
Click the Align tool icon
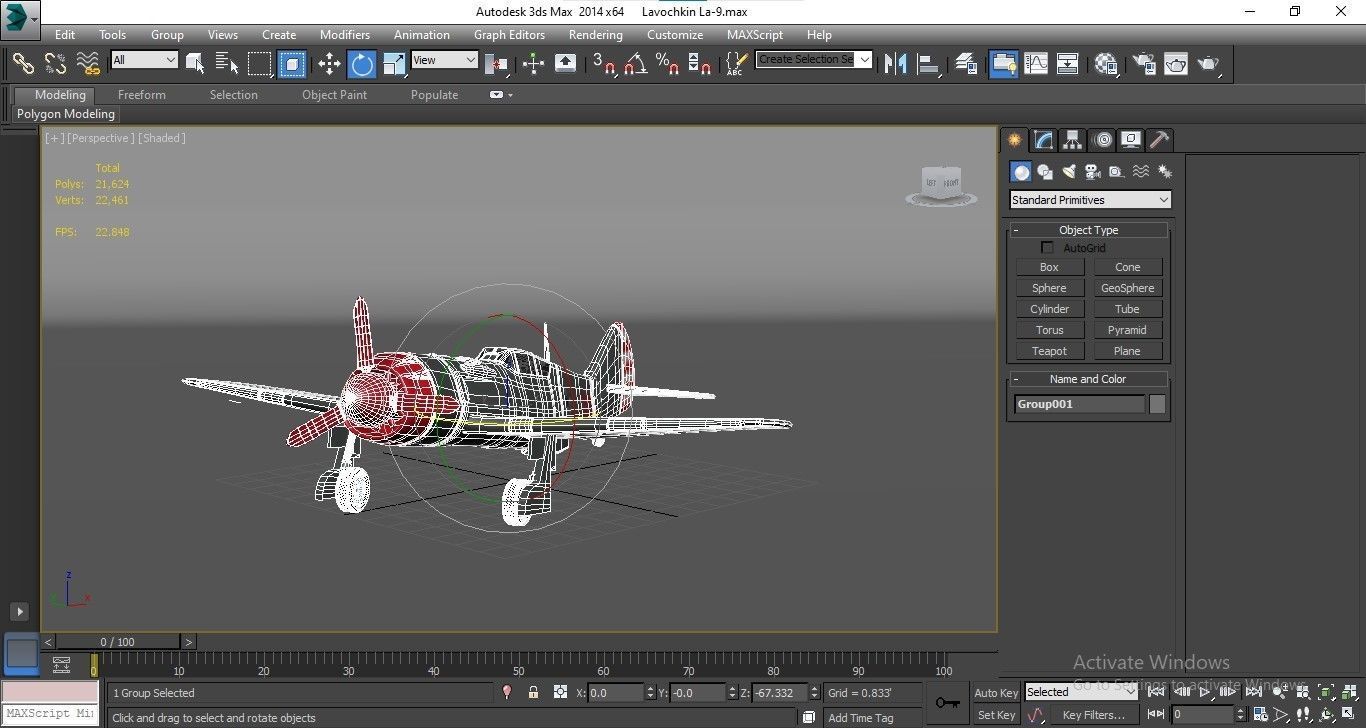[929, 64]
